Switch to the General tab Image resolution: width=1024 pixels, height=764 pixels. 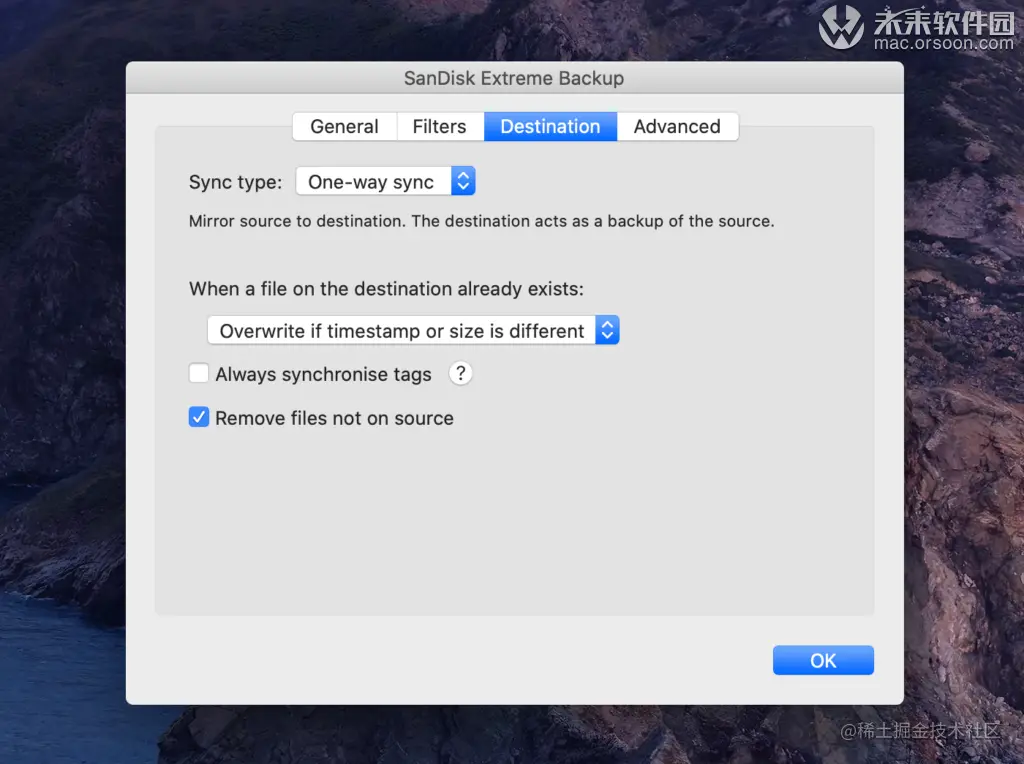click(x=344, y=126)
